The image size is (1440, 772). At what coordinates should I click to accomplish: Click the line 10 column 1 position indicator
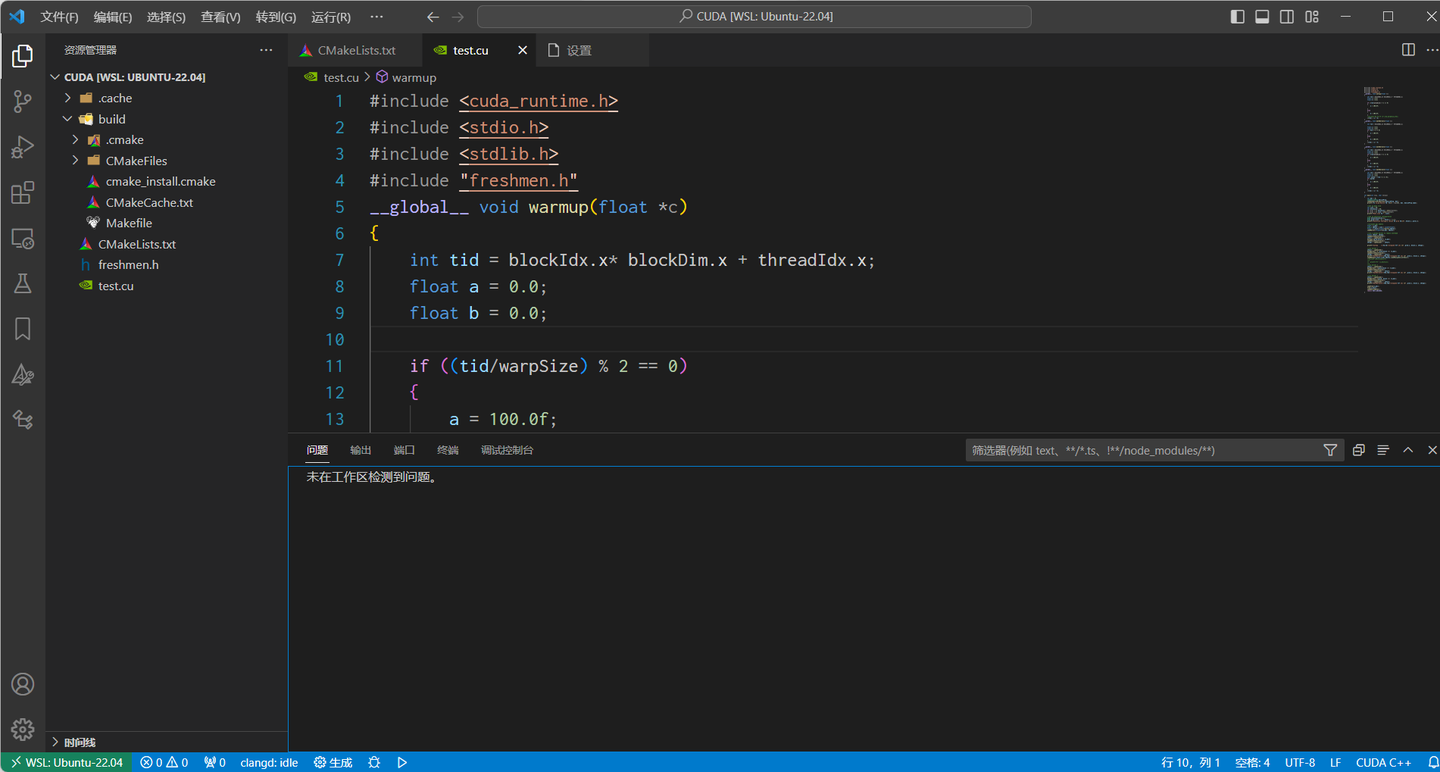click(x=1191, y=762)
